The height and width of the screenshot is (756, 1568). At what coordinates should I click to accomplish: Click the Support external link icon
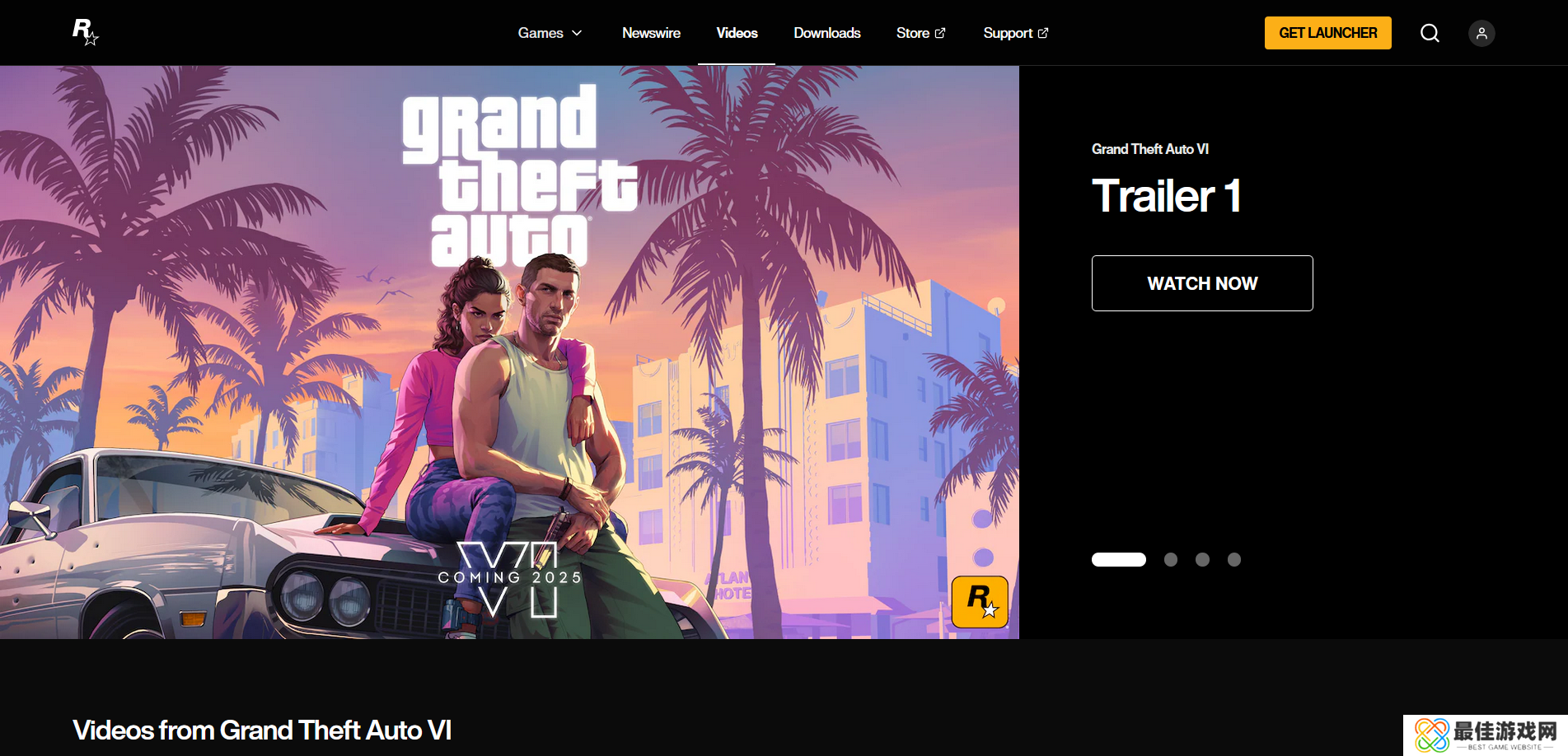coord(1043,33)
